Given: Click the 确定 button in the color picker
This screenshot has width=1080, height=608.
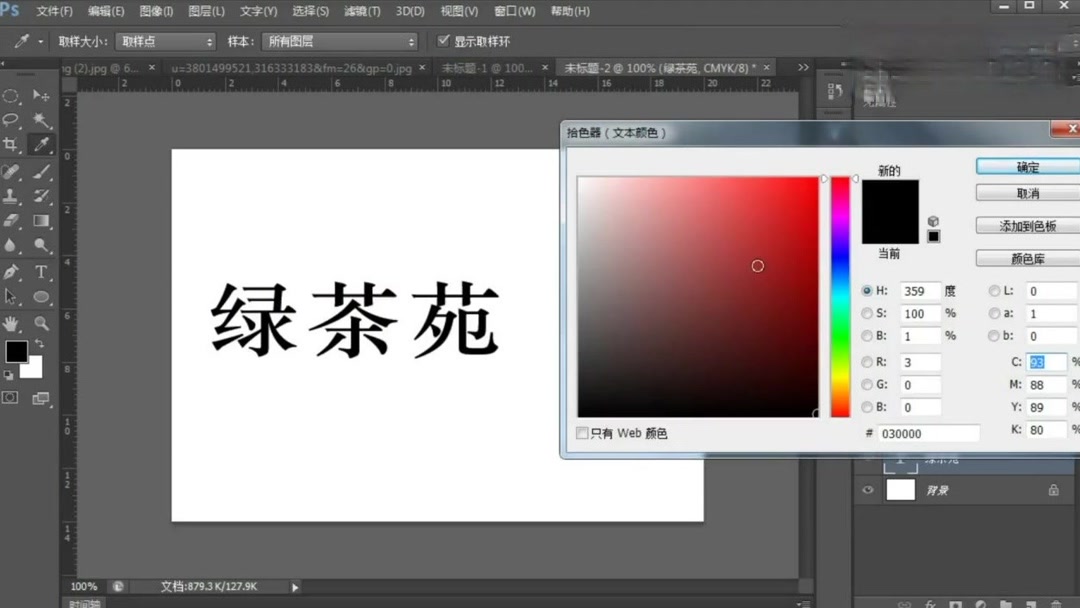Looking at the screenshot, I should tap(1026, 166).
